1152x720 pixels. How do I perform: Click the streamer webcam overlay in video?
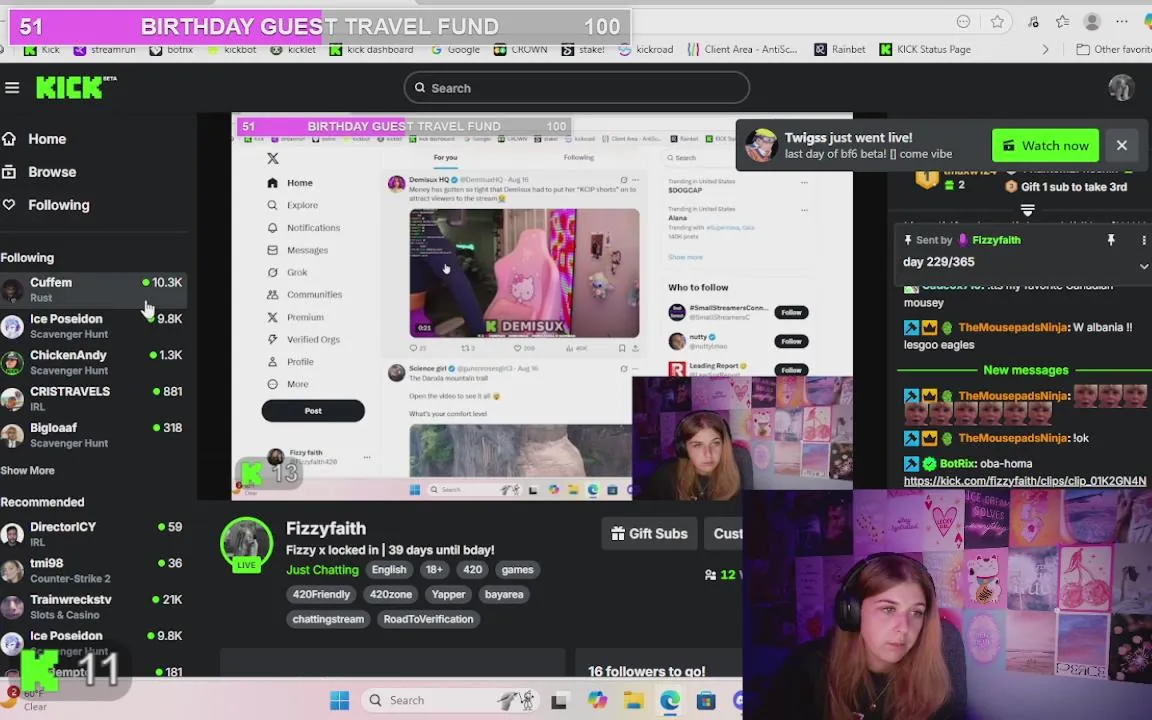(742, 438)
